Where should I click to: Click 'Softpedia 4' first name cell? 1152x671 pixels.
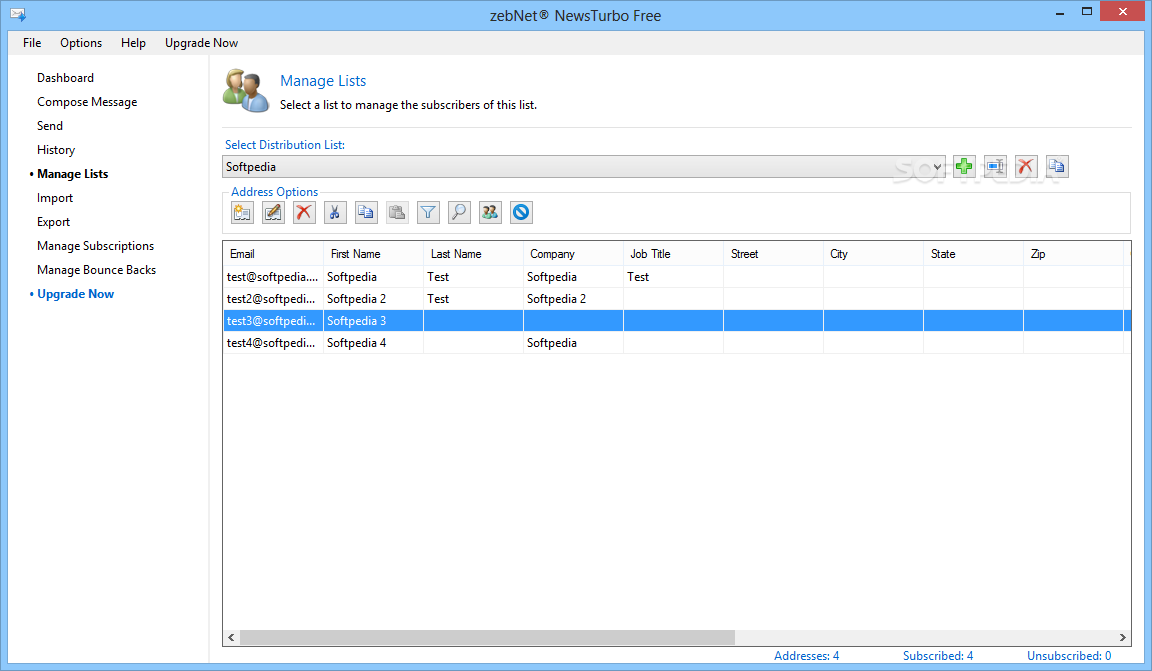pos(373,343)
